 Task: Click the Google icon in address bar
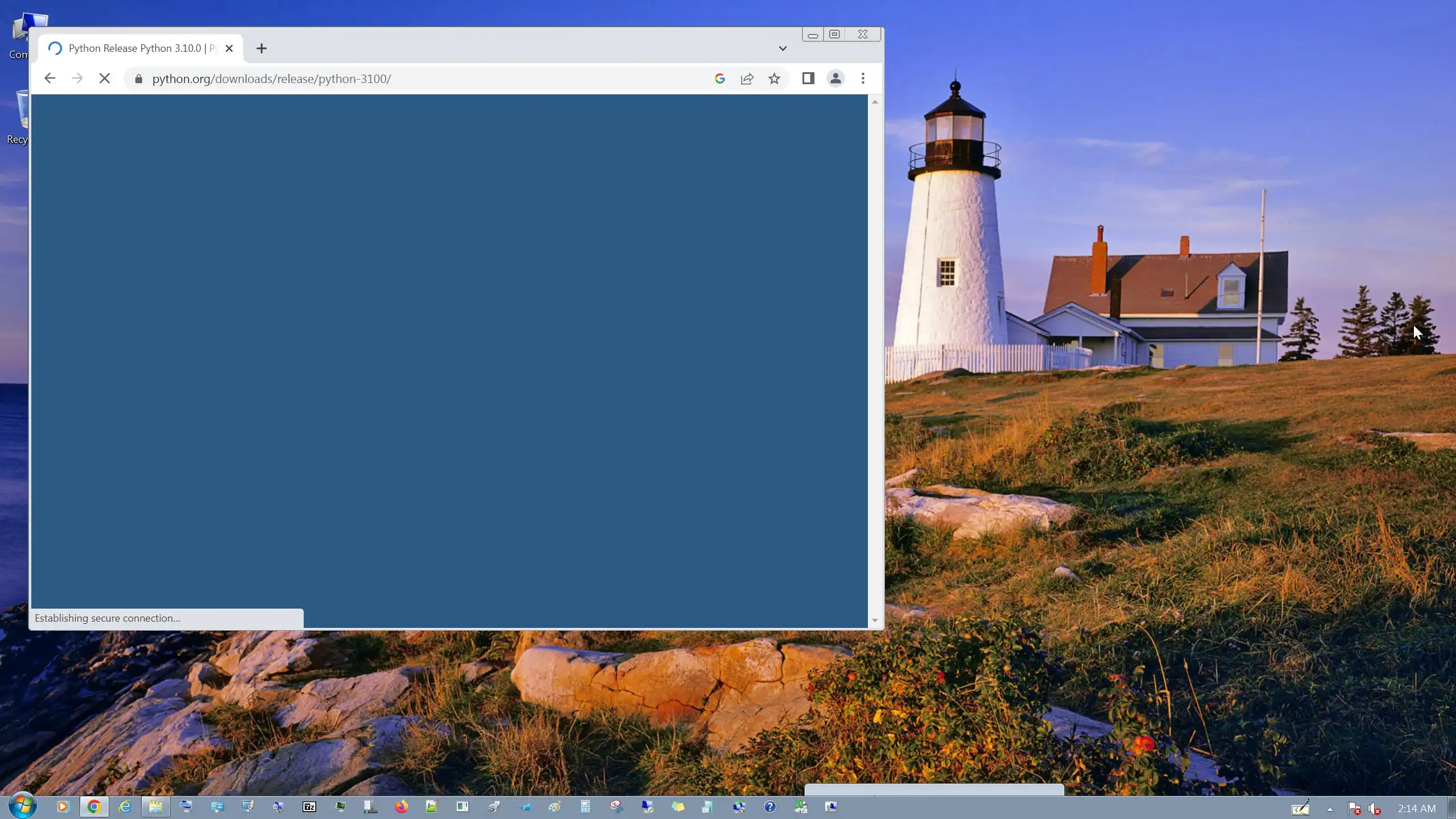[720, 78]
